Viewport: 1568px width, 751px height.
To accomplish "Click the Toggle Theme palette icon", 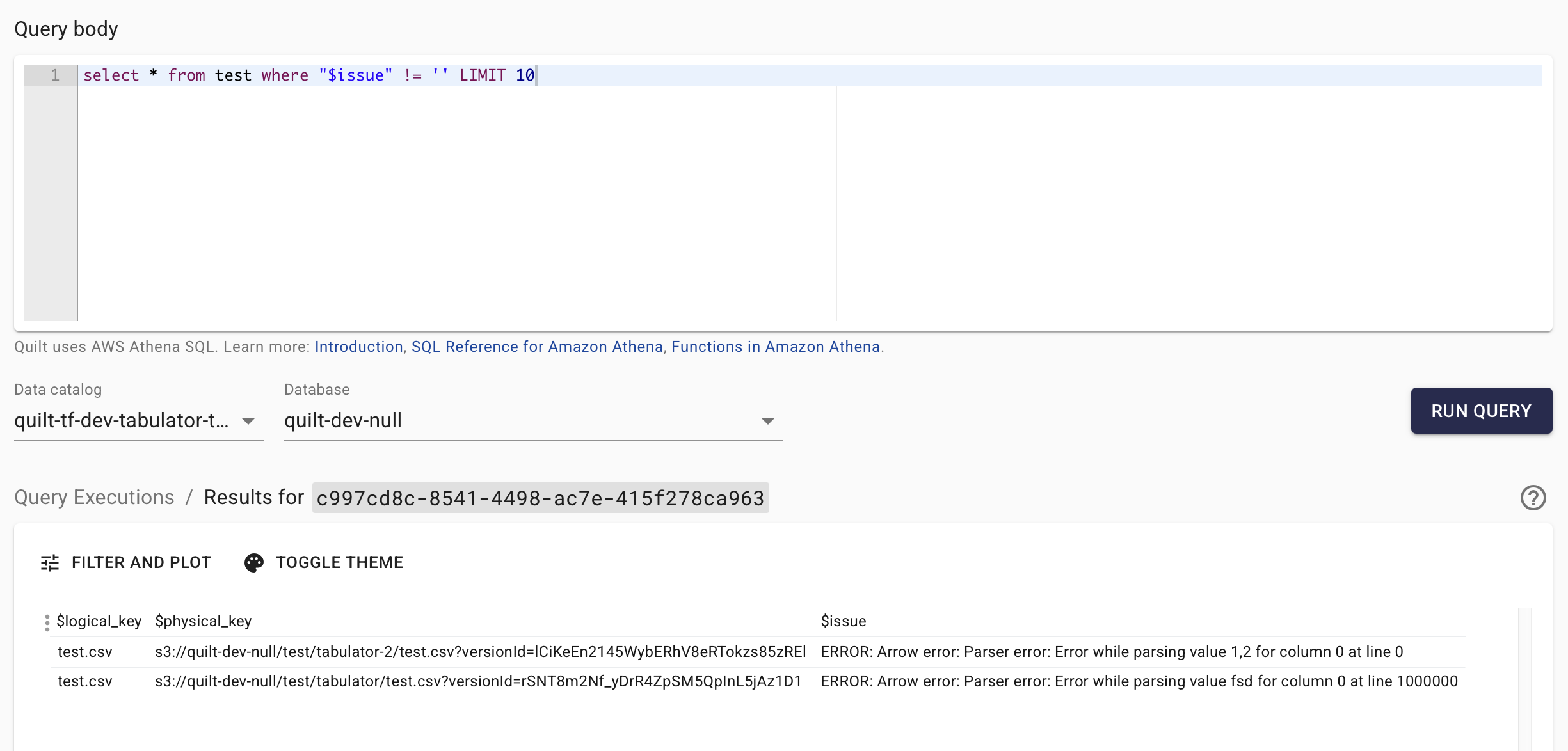I will click(253, 562).
